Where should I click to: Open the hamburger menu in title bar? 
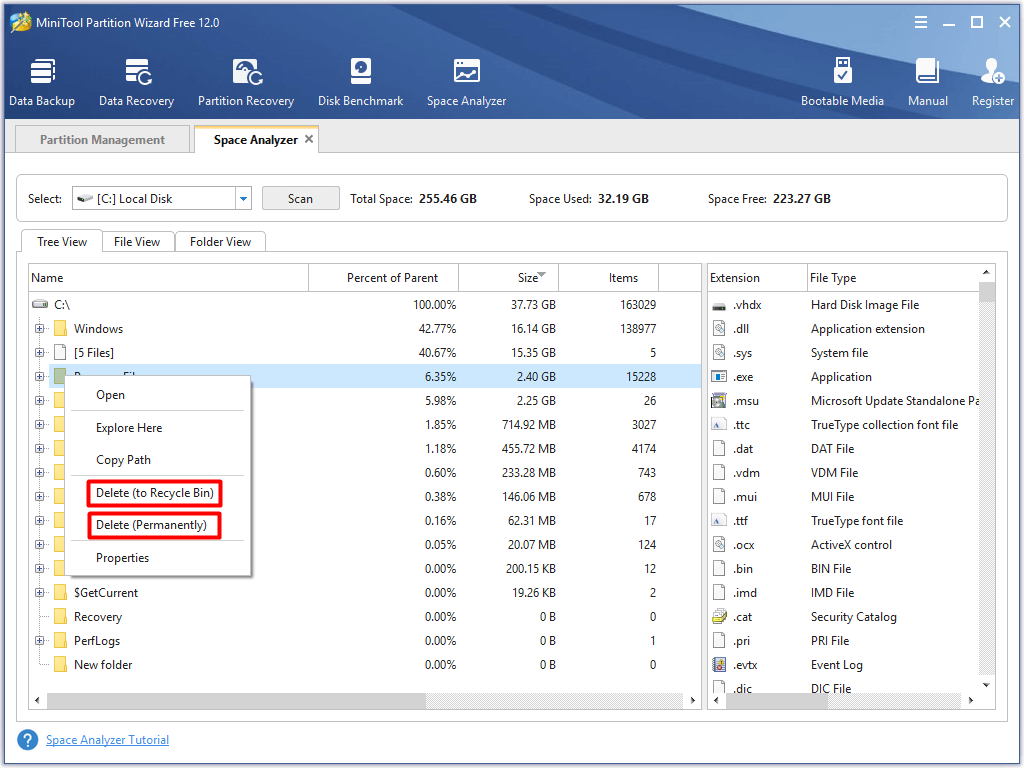[x=921, y=22]
